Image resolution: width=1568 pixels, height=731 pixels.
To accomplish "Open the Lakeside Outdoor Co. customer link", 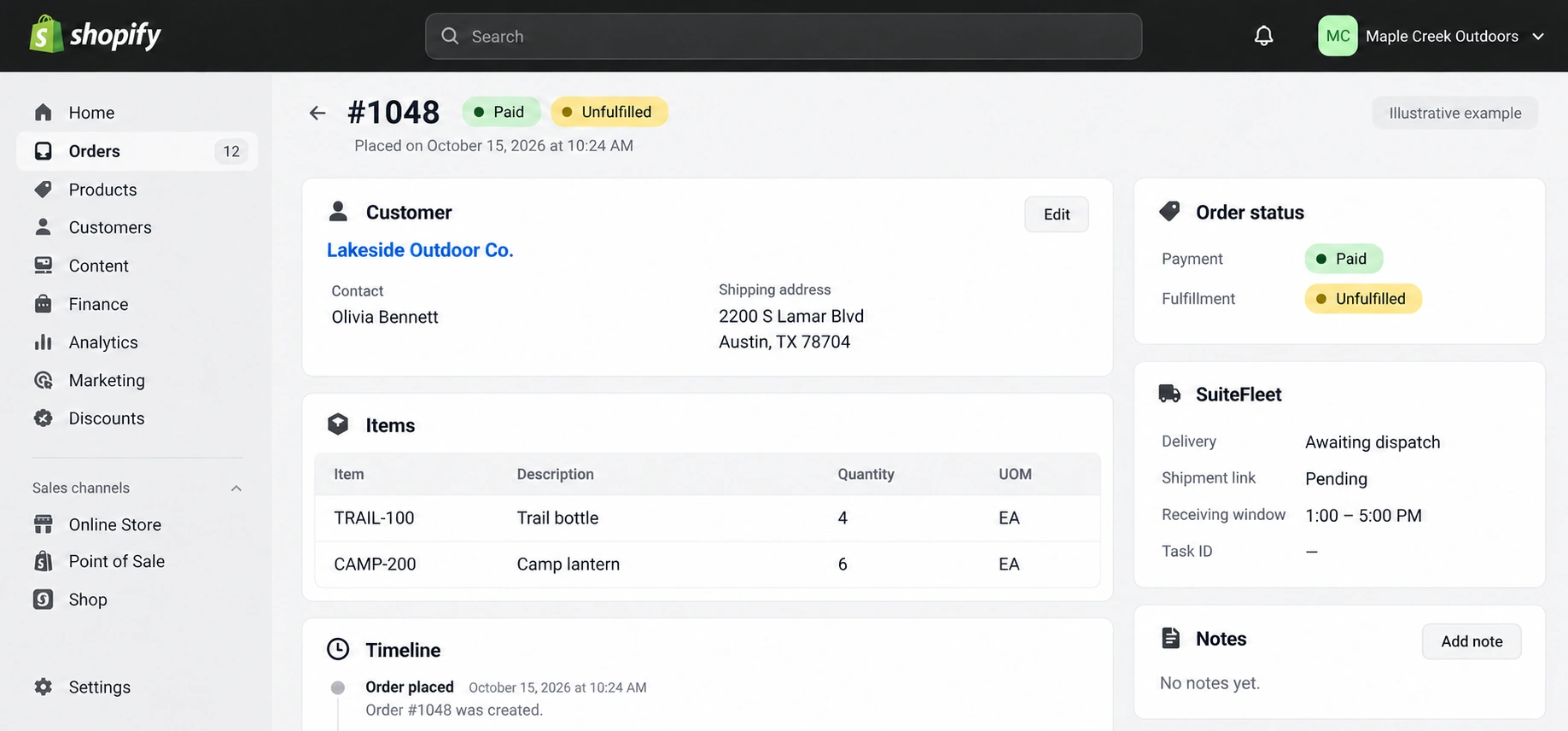I will 420,250.
